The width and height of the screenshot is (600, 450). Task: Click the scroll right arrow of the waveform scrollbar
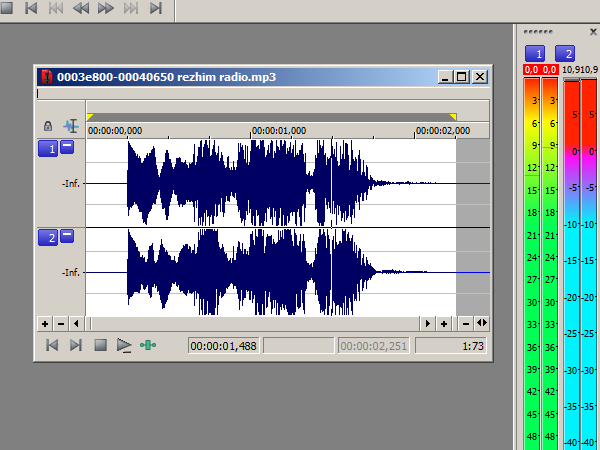(x=427, y=324)
